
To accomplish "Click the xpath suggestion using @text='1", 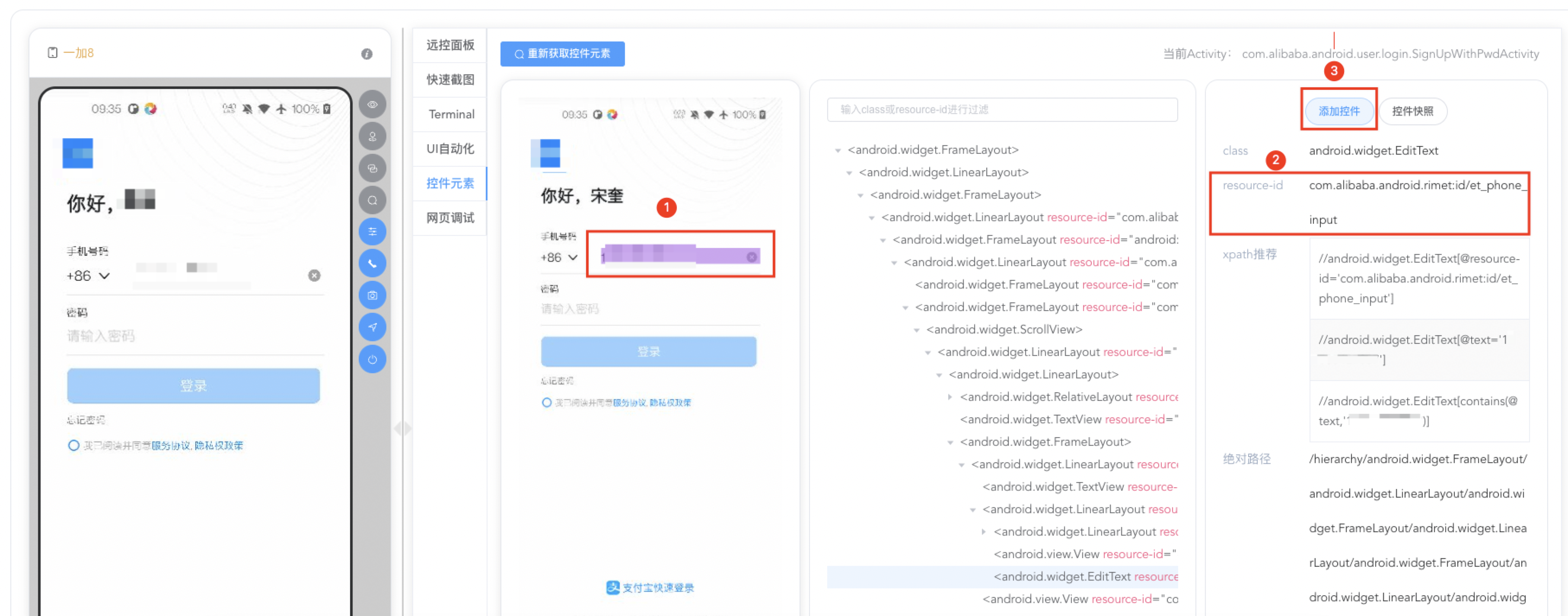I will (1419, 349).
